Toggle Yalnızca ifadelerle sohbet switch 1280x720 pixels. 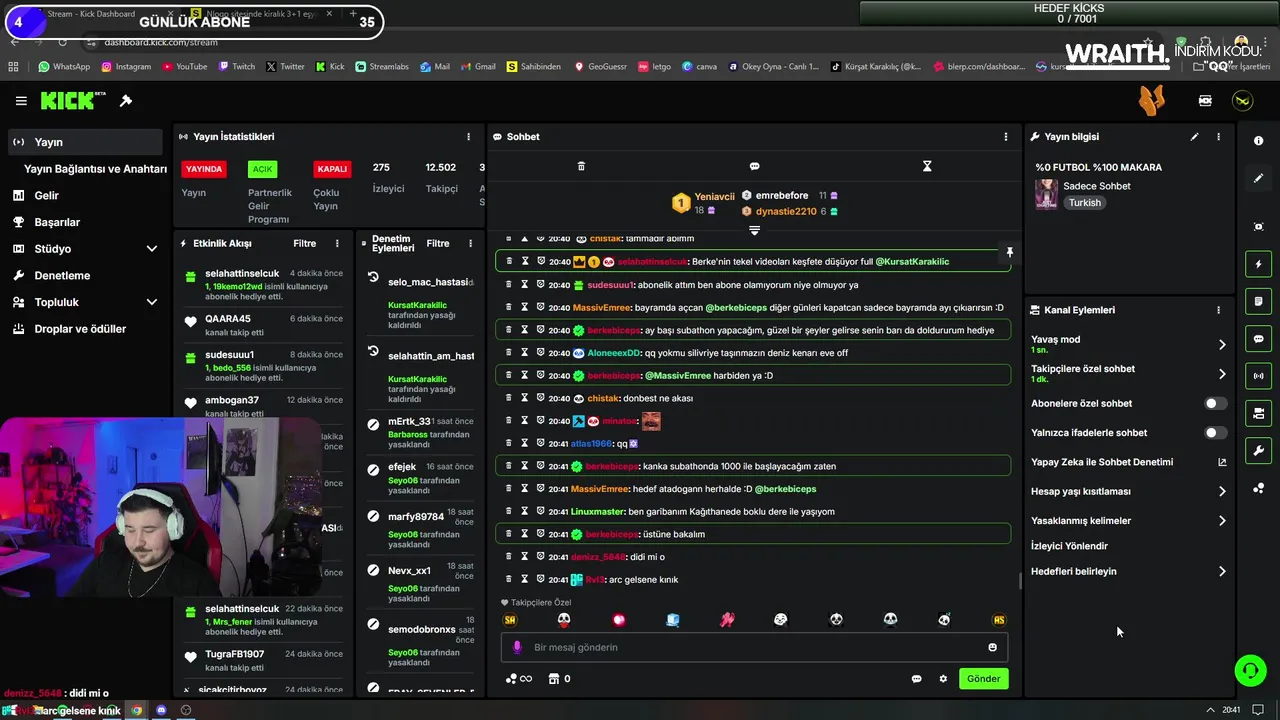(1215, 433)
